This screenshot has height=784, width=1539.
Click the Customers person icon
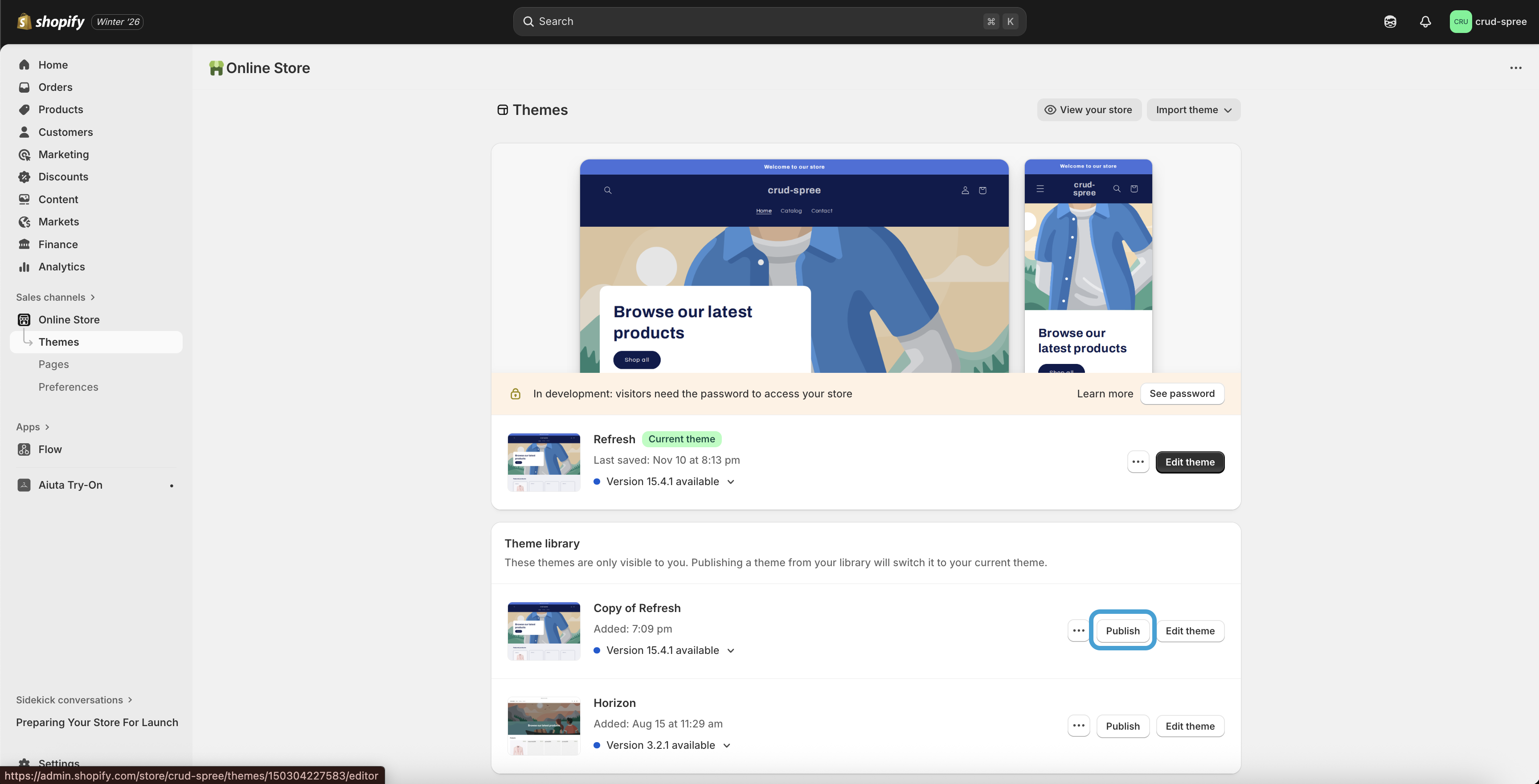pos(24,132)
